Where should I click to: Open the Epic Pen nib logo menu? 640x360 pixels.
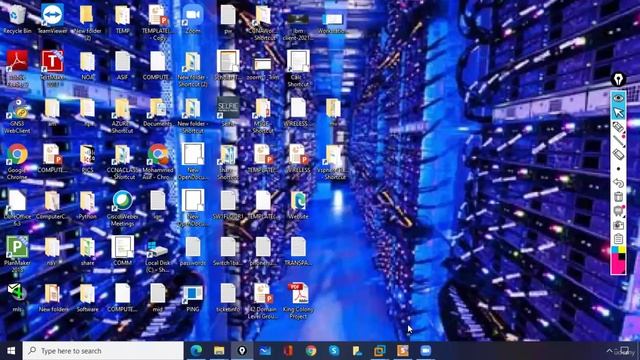coord(618,79)
